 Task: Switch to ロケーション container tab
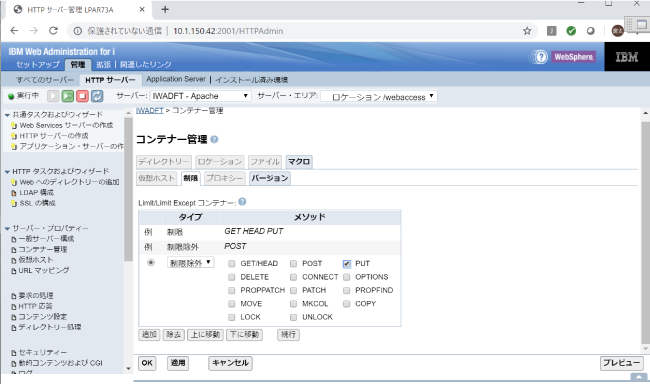[x=220, y=162]
